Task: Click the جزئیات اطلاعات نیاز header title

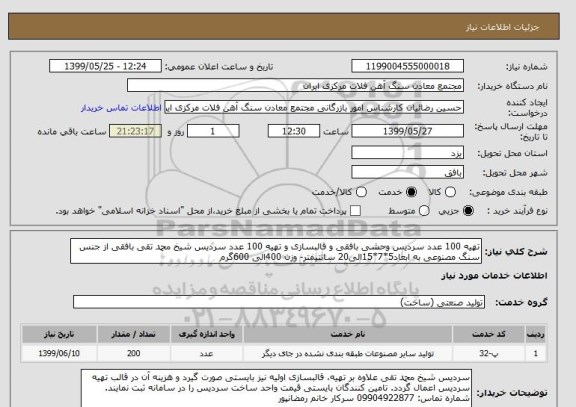Action: [502, 27]
